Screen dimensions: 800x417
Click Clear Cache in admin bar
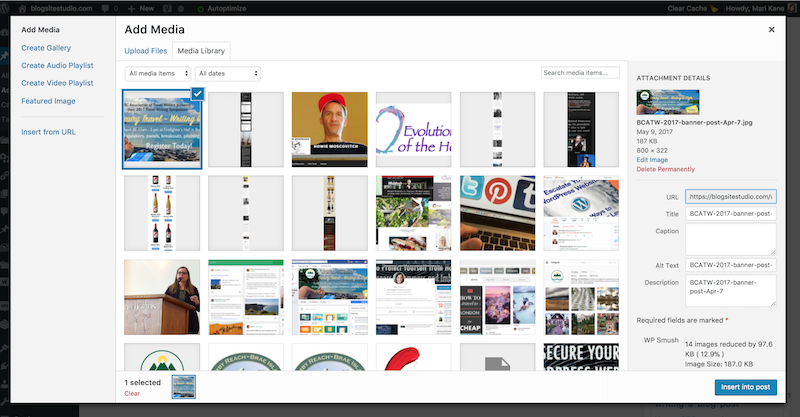click(x=692, y=8)
